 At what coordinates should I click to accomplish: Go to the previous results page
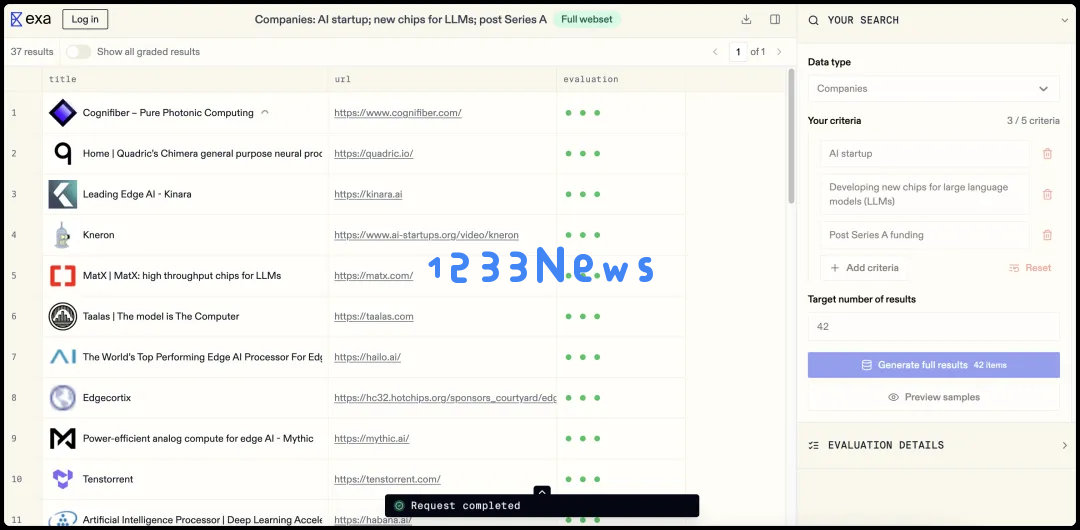(715, 52)
